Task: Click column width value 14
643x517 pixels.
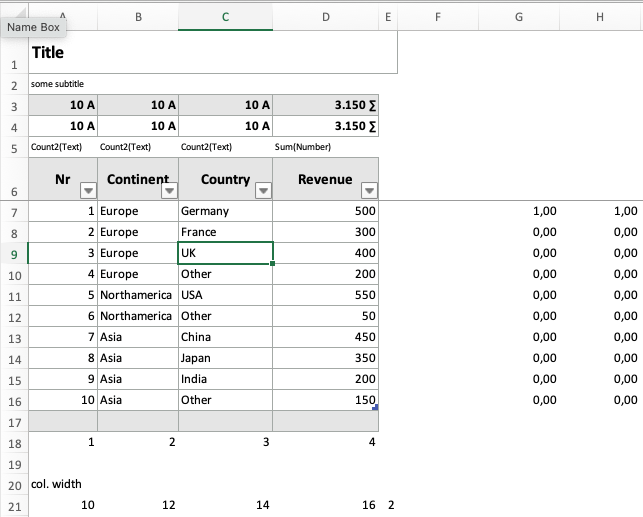Action: pyautogui.click(x=225, y=505)
